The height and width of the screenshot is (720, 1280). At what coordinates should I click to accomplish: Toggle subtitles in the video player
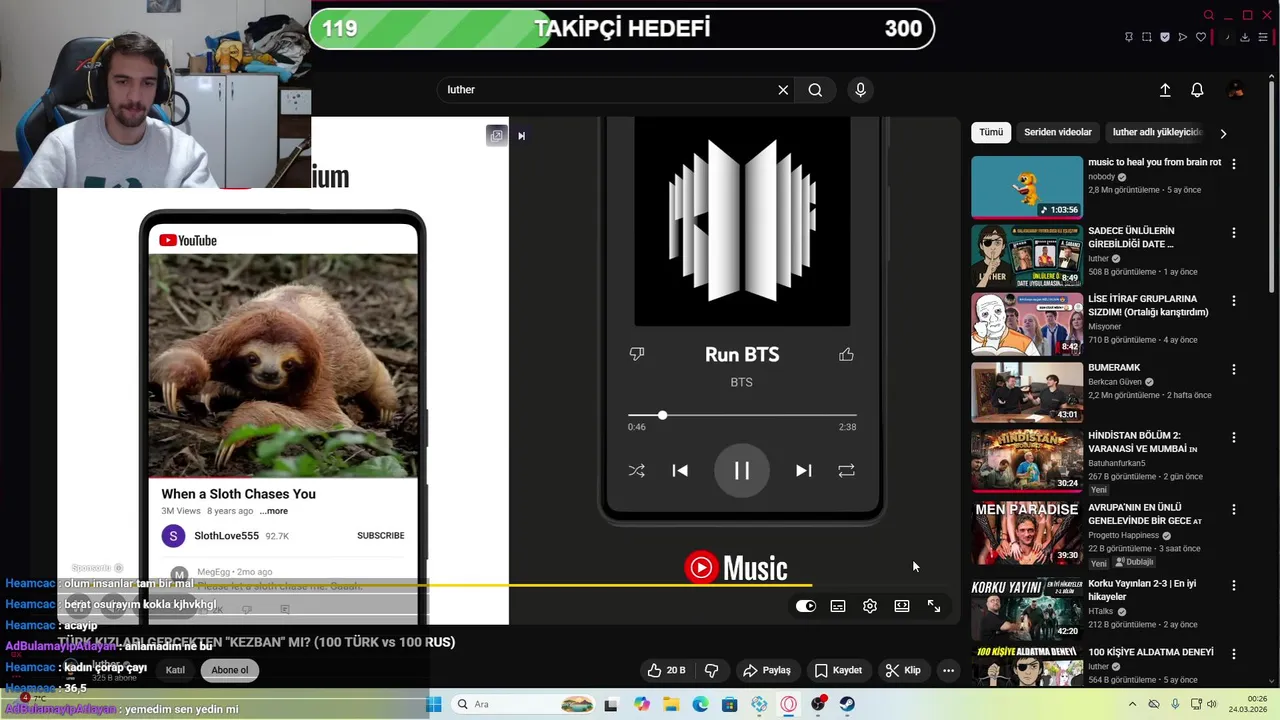pyautogui.click(x=838, y=606)
